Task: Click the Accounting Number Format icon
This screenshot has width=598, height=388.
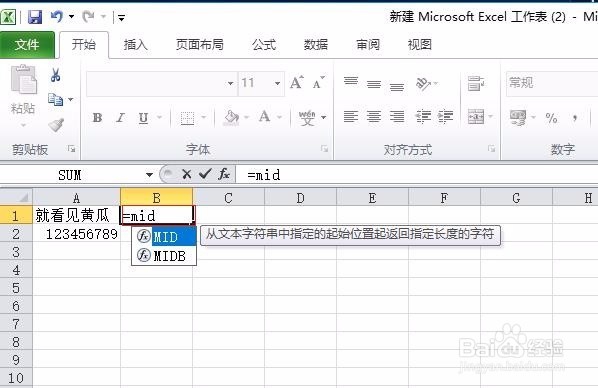Action: 518,117
